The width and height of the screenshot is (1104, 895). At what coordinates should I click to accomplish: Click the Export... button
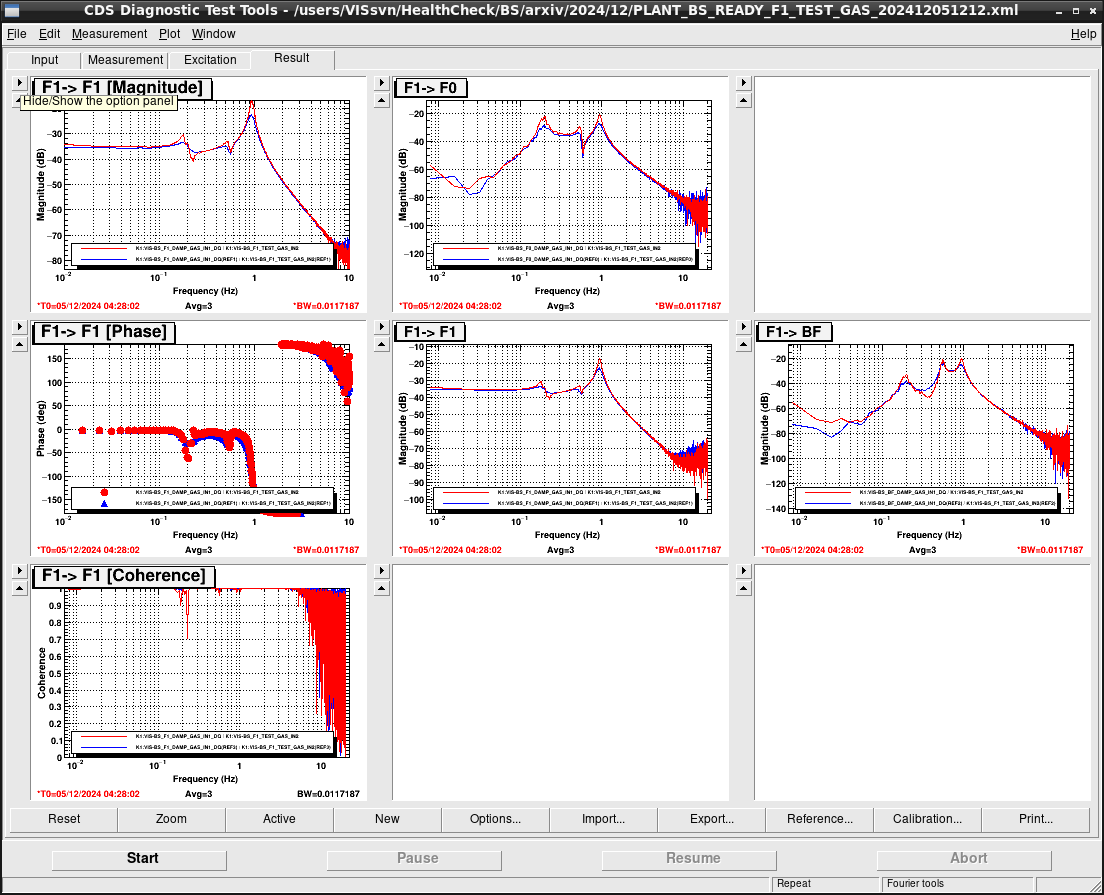(712, 819)
